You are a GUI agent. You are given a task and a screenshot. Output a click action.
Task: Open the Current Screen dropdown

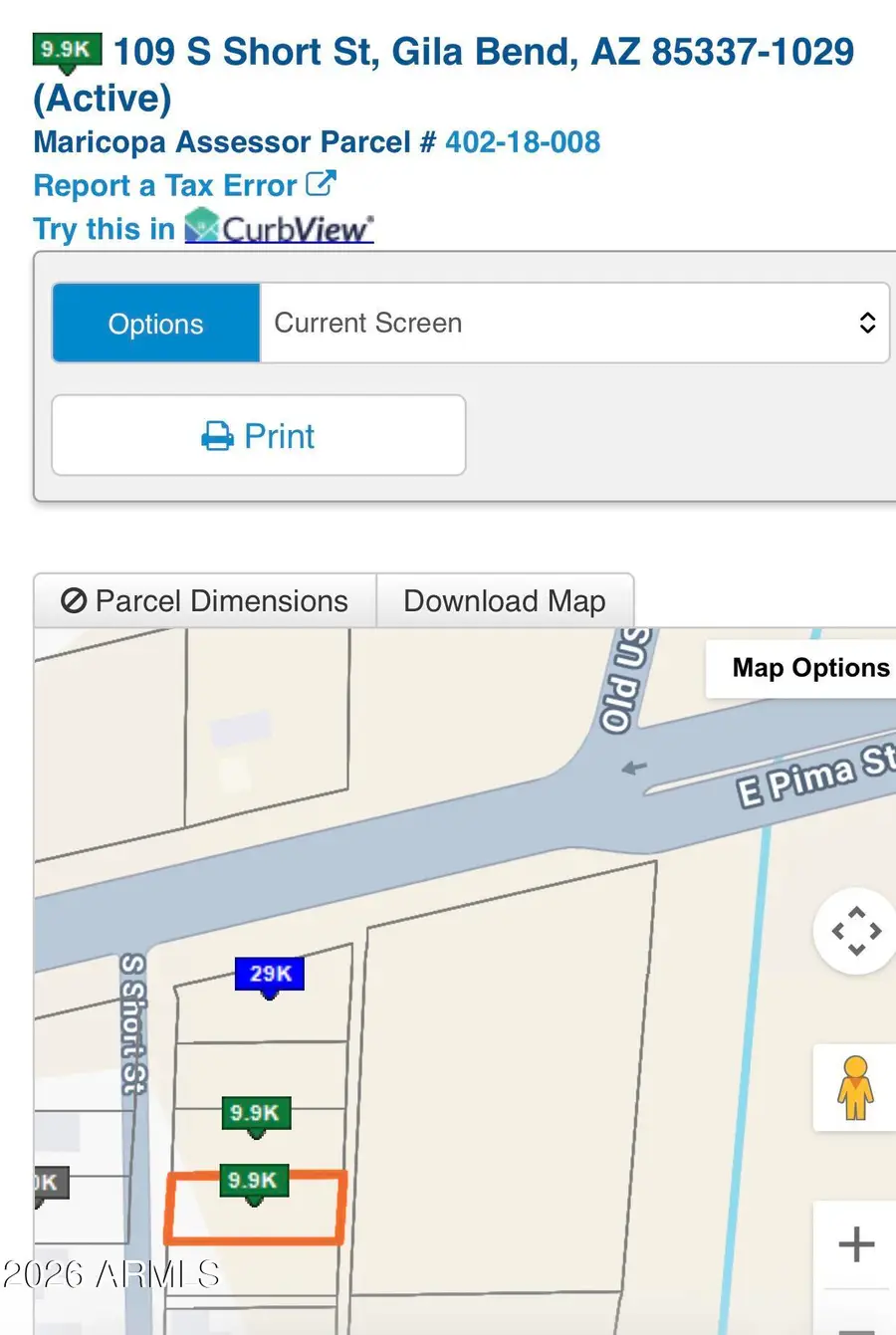(x=574, y=323)
